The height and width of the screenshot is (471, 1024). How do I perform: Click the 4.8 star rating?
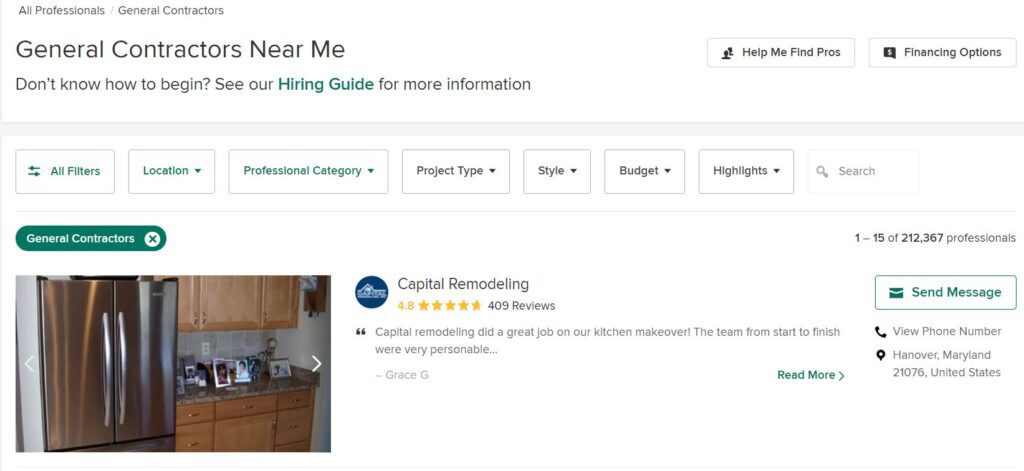click(439, 306)
